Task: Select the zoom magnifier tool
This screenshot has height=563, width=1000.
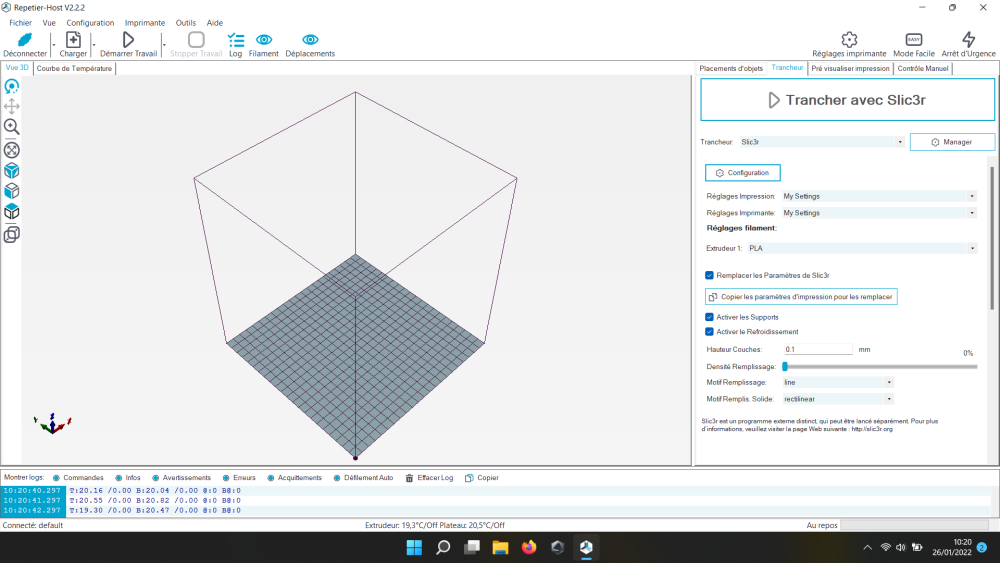Action: 11,127
